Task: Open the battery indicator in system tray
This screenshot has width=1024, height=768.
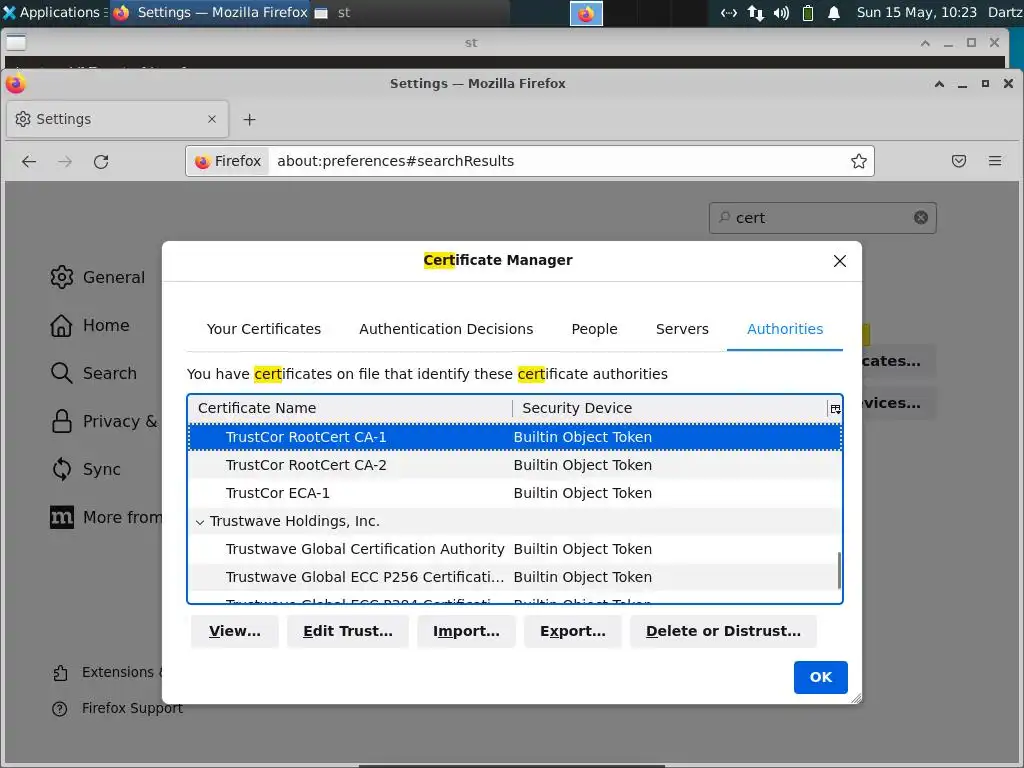Action: 807,13
